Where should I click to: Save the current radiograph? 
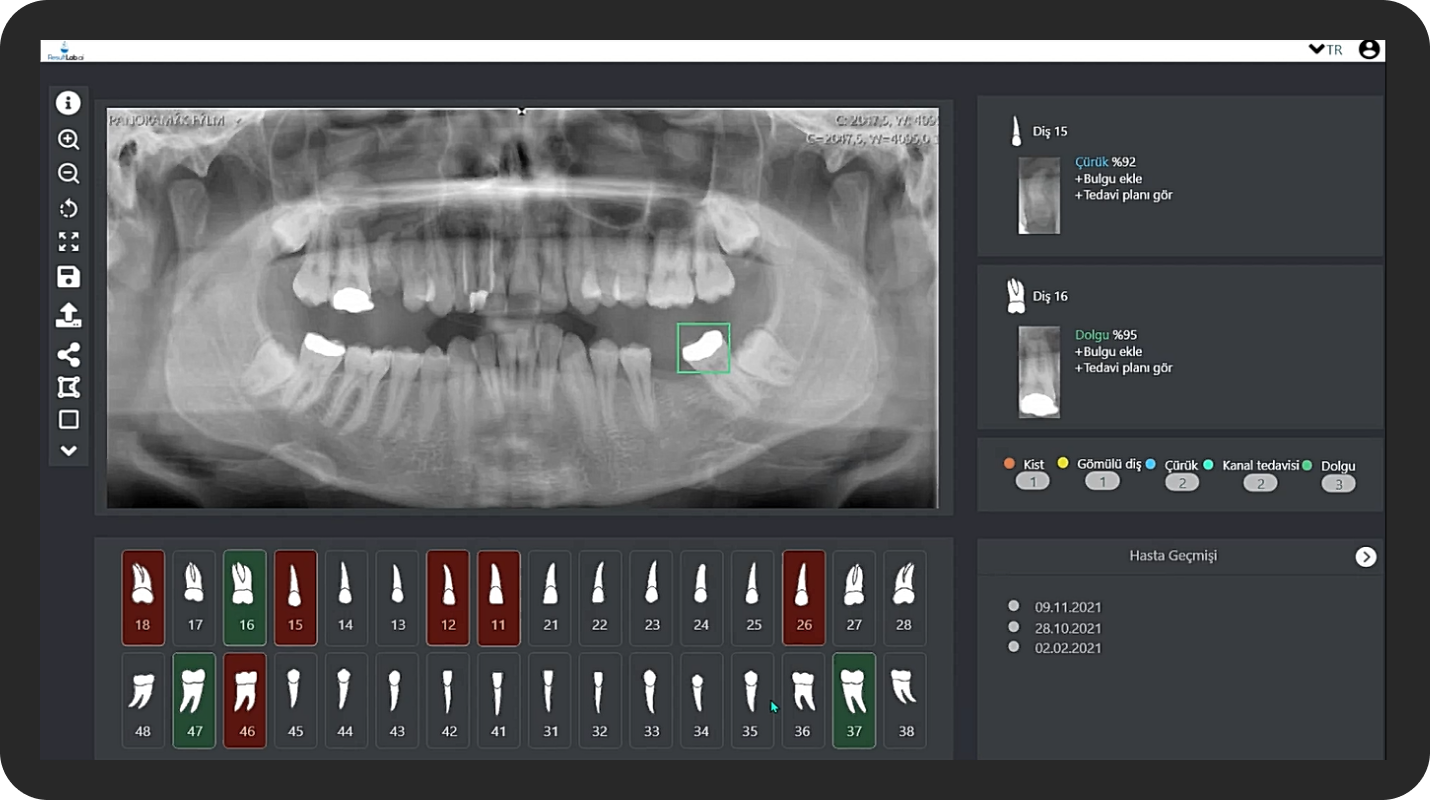coord(68,276)
